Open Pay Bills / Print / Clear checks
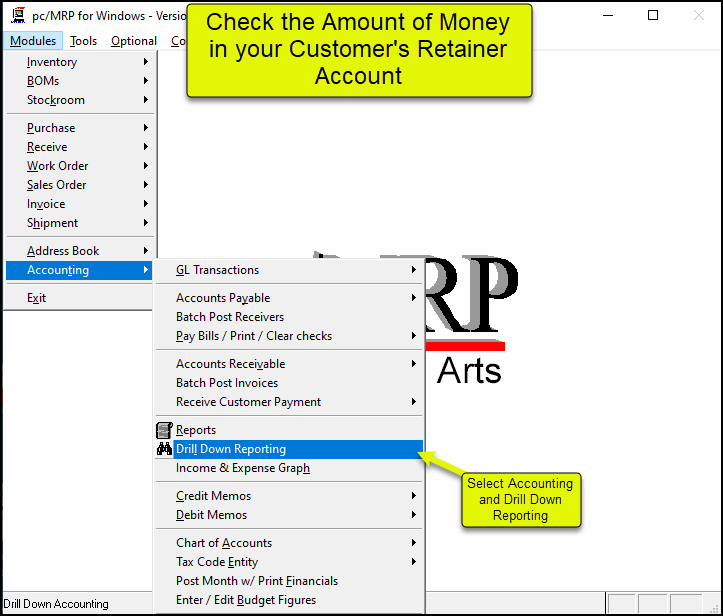Screen dimensions: 723x616 tap(289, 336)
